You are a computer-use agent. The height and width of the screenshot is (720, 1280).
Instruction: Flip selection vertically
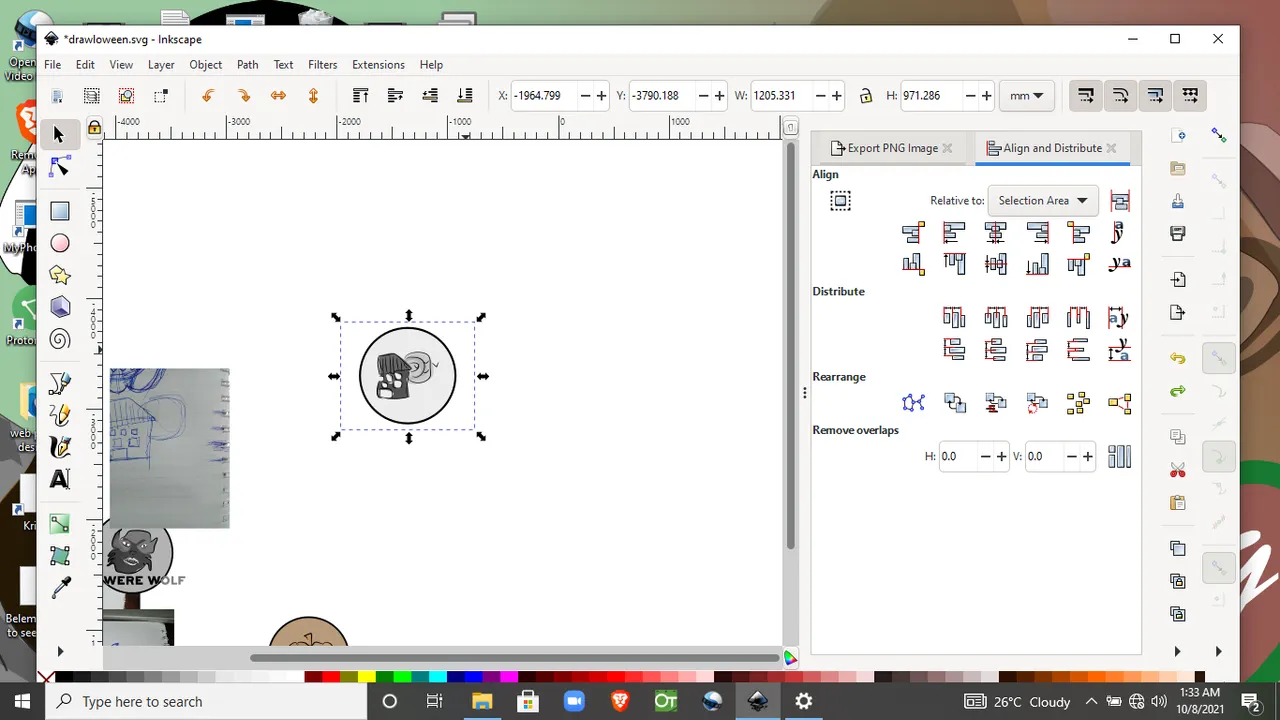click(313, 96)
